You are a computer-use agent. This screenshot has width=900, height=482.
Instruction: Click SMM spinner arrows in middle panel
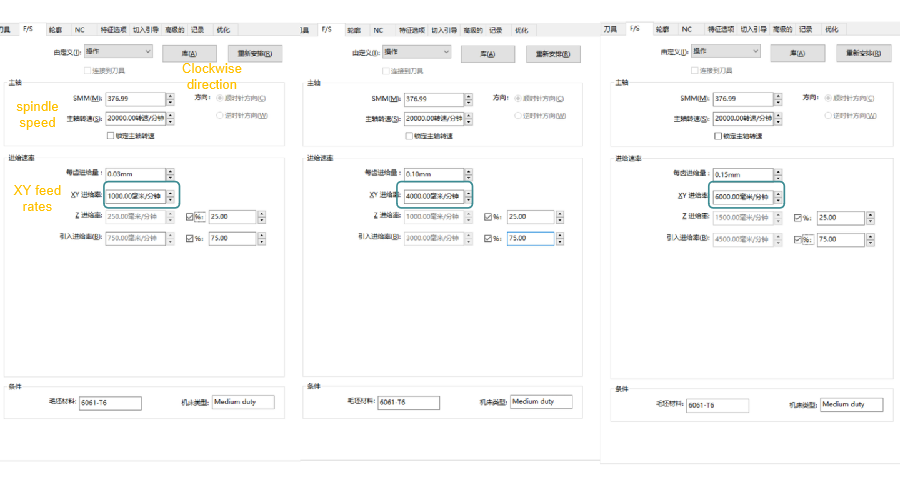coord(469,99)
